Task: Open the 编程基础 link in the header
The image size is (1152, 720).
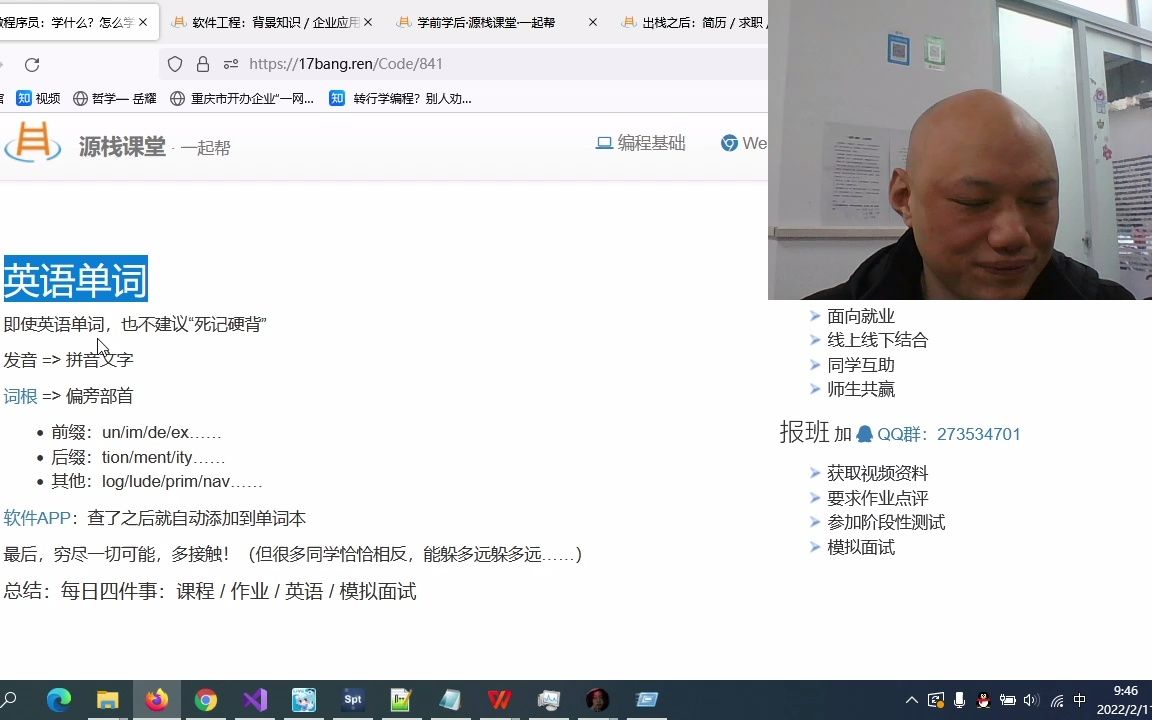Action: click(651, 143)
